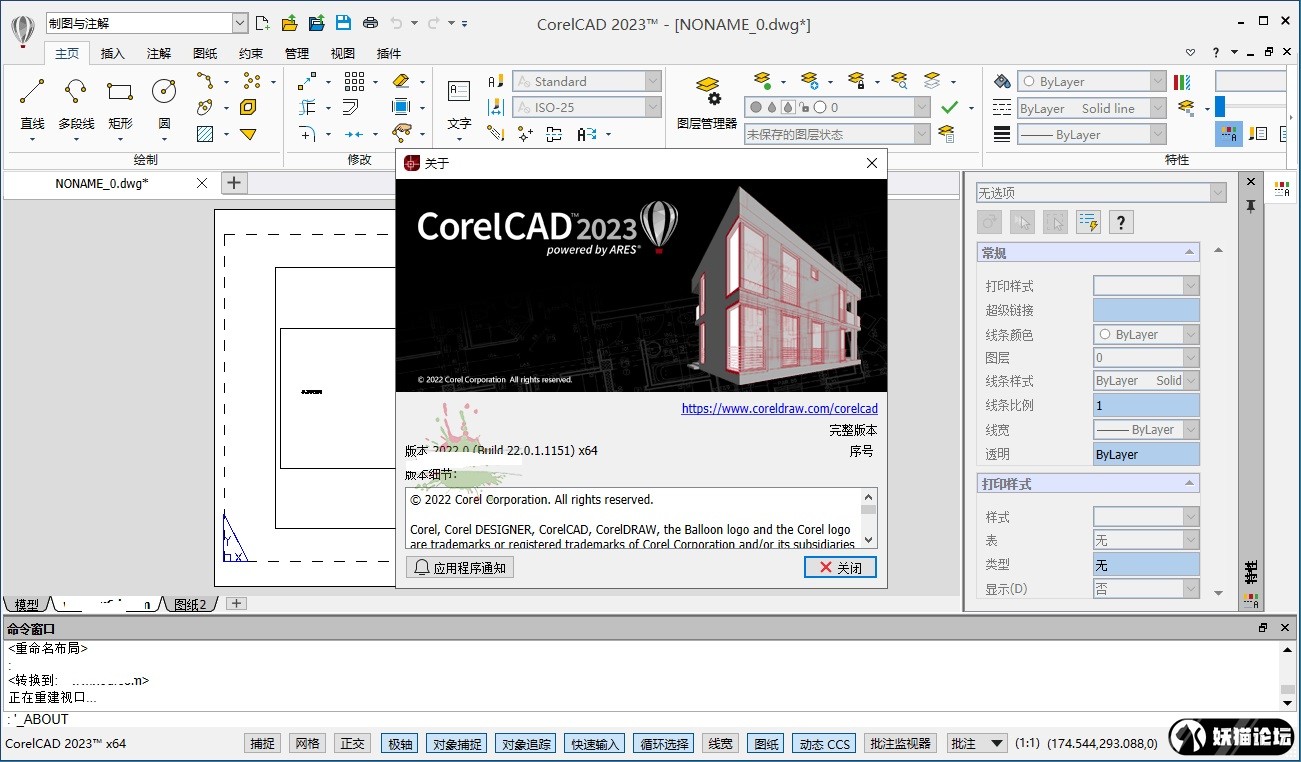Add a new sheet with the plus button
Screen dimensions: 1301x762
[x=236, y=603]
